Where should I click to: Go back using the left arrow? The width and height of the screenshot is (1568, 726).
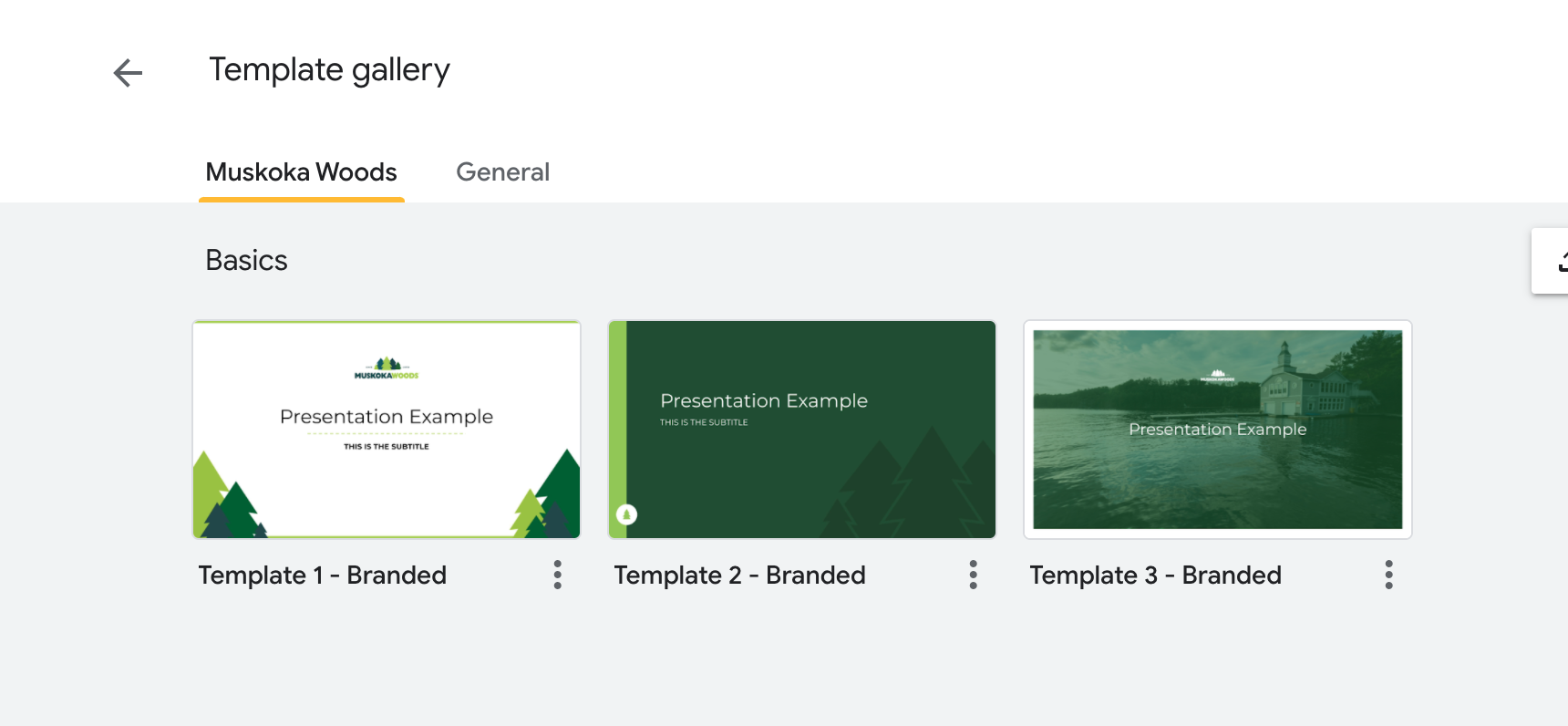(x=128, y=73)
